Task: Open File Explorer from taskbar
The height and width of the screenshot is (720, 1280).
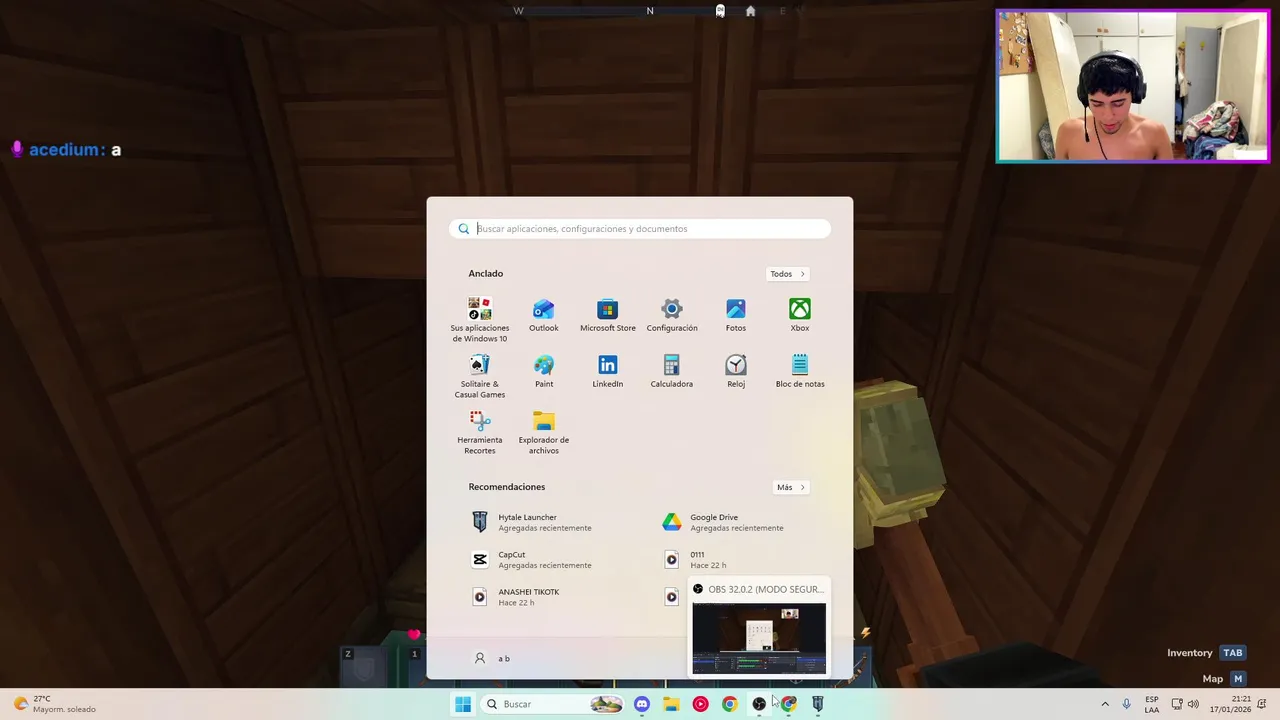Action: (x=671, y=704)
